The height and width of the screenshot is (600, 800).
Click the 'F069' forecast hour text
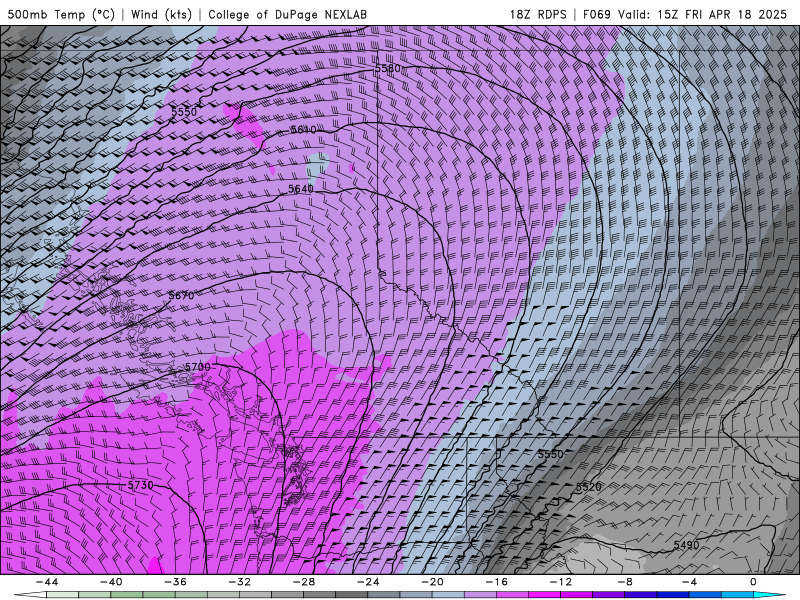tap(596, 14)
